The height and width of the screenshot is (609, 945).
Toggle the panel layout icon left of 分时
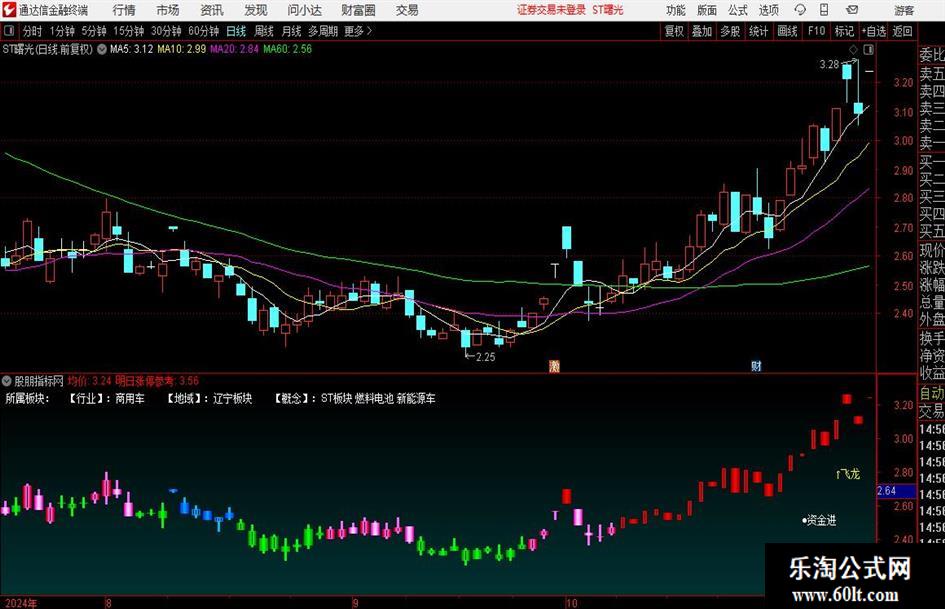coord(9,31)
